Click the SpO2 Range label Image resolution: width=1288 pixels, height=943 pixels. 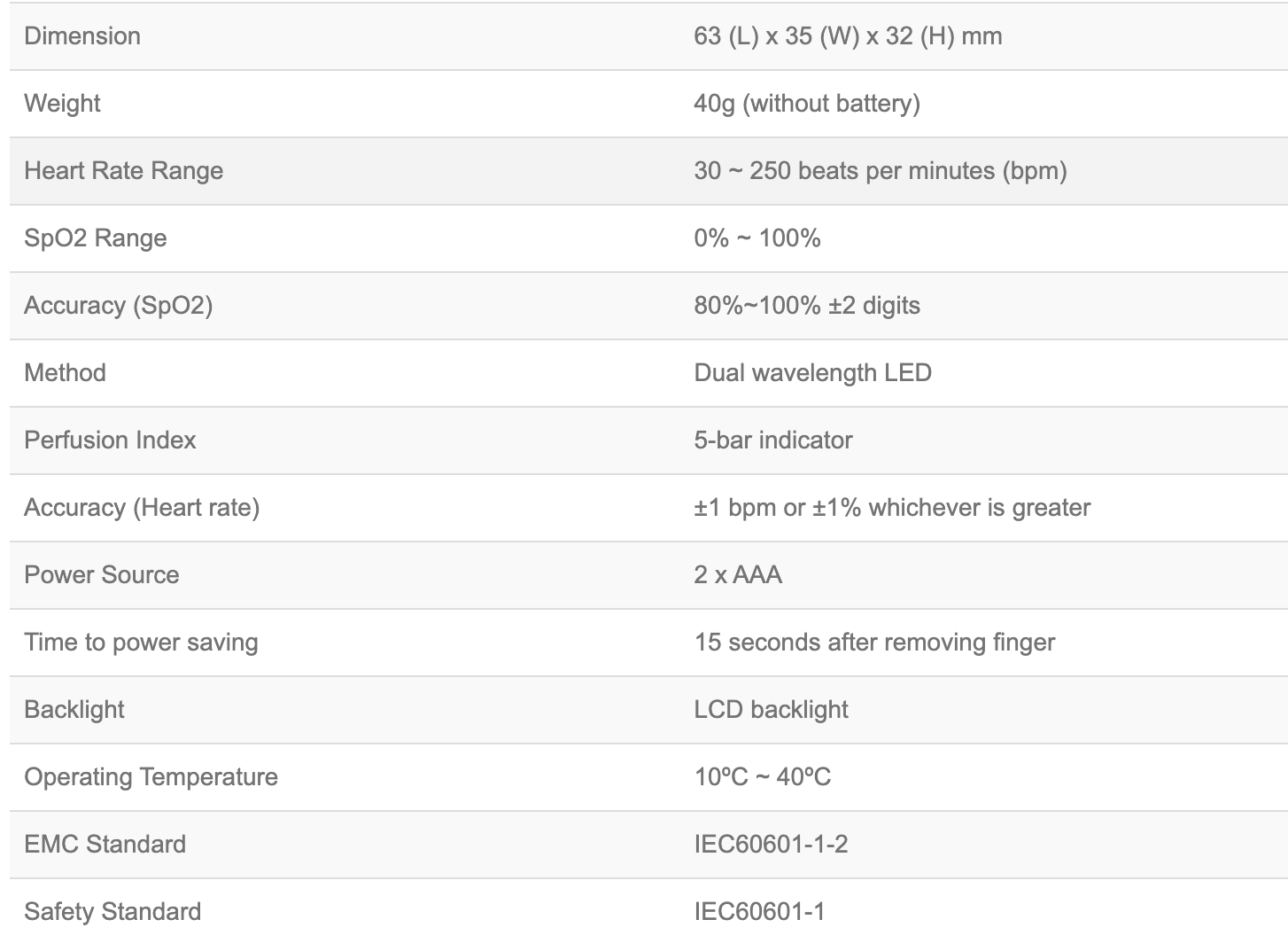click(x=95, y=238)
